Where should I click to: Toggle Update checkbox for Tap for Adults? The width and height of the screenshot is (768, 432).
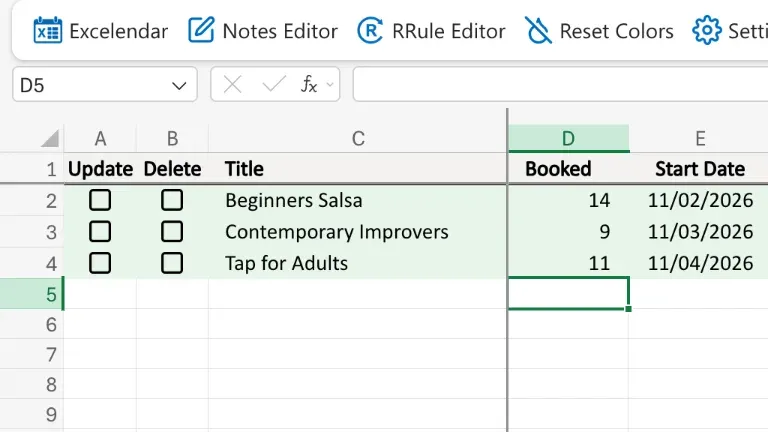[100, 263]
